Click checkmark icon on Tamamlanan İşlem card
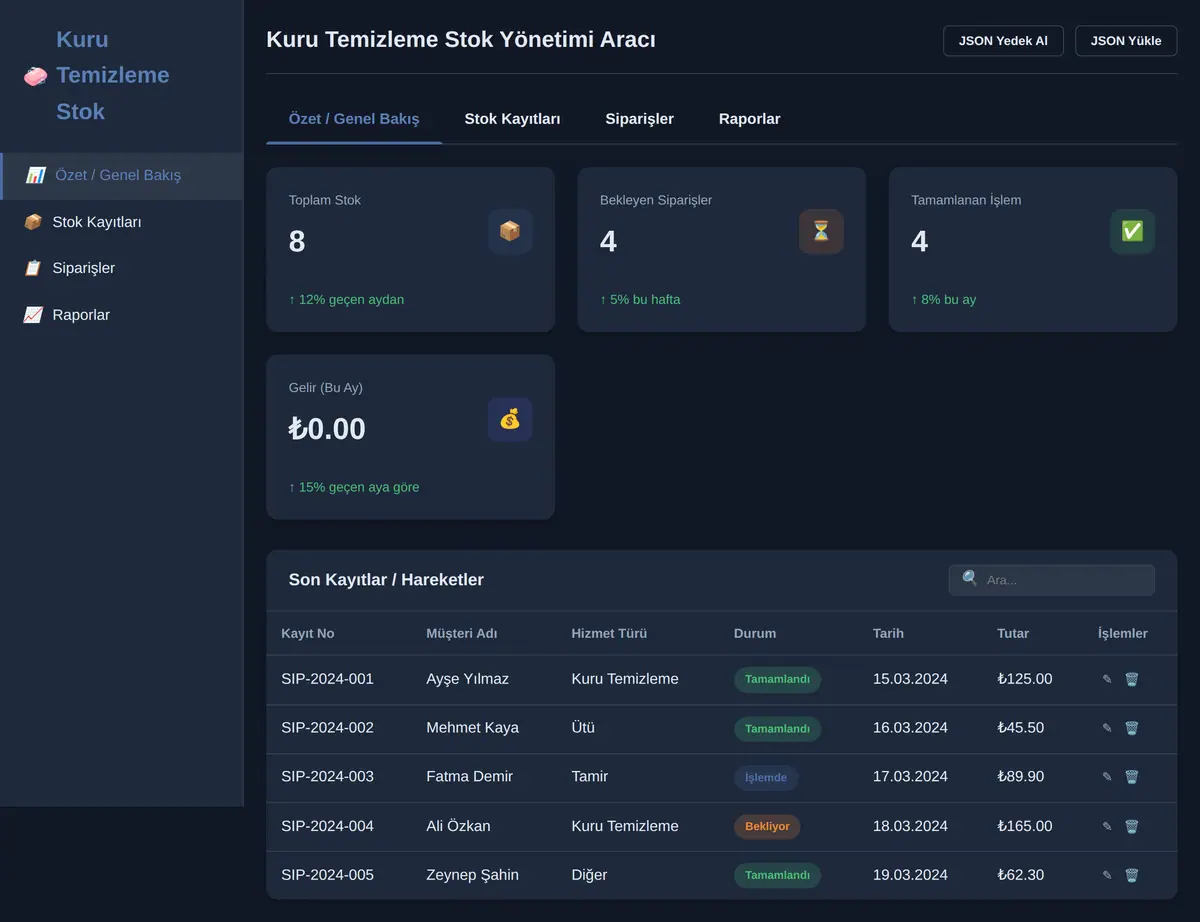The height and width of the screenshot is (922, 1200). [x=1132, y=231]
